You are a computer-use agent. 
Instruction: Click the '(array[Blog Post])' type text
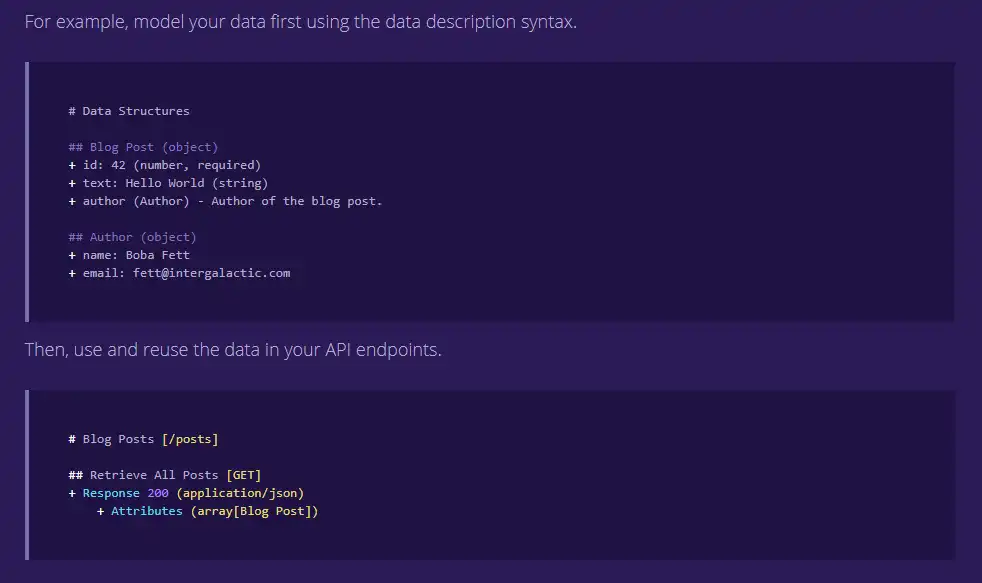tap(255, 511)
